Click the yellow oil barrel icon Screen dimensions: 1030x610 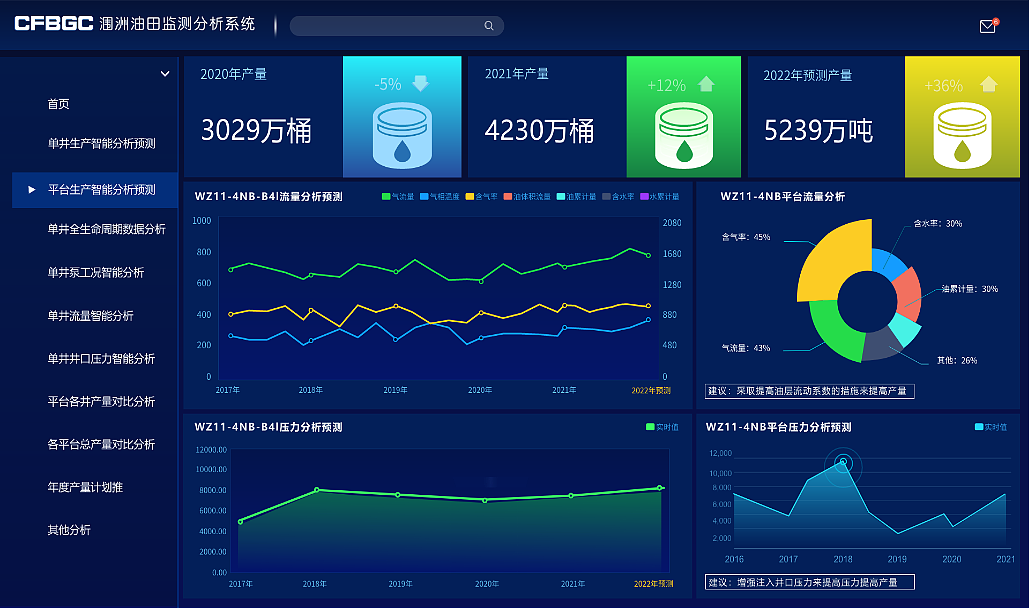pos(962,136)
